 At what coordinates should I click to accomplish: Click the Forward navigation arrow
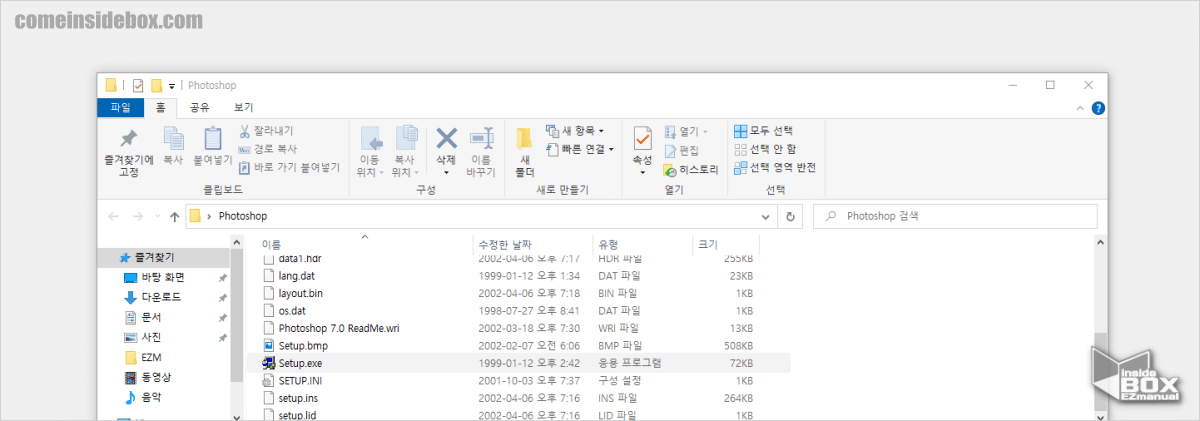tap(138, 216)
